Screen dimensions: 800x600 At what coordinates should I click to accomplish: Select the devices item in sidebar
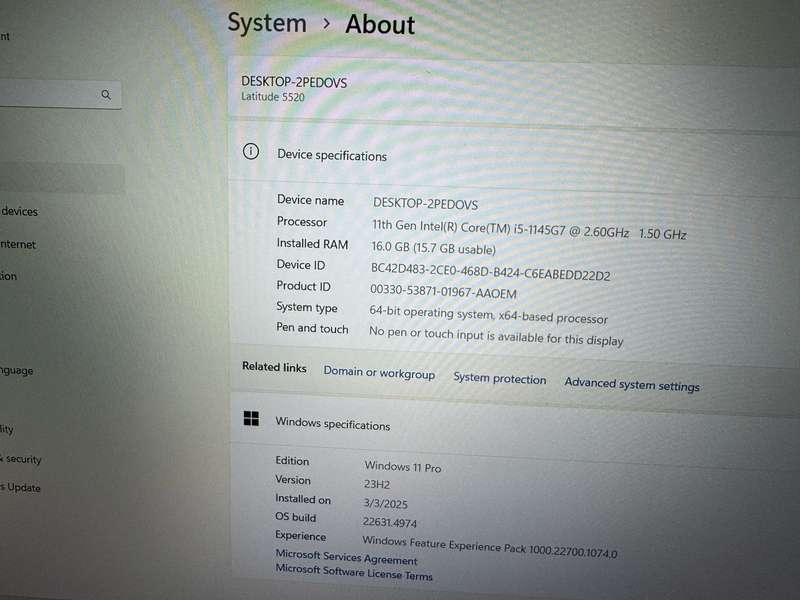(x=19, y=211)
